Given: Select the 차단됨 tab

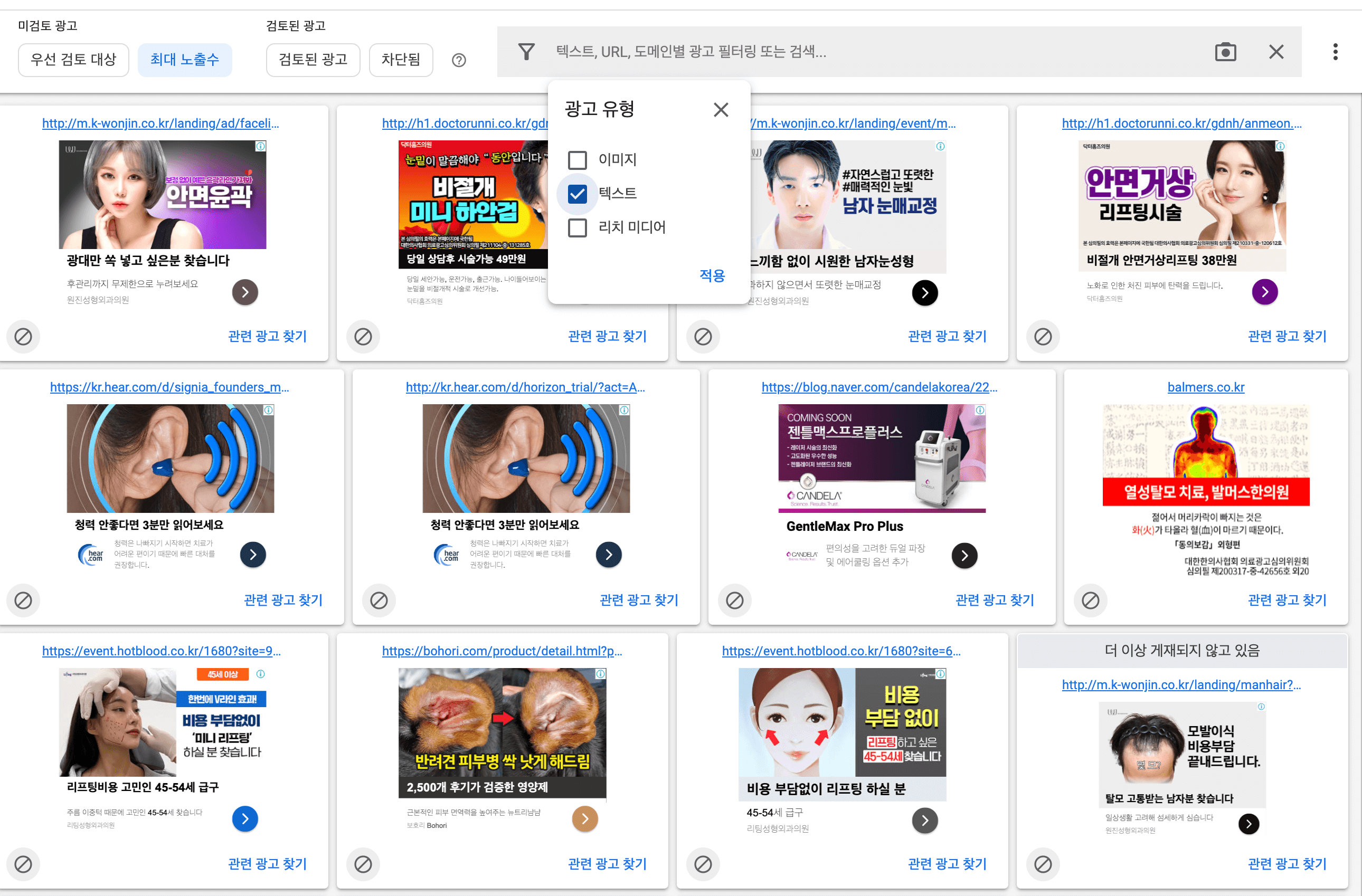Looking at the screenshot, I should pyautogui.click(x=401, y=60).
